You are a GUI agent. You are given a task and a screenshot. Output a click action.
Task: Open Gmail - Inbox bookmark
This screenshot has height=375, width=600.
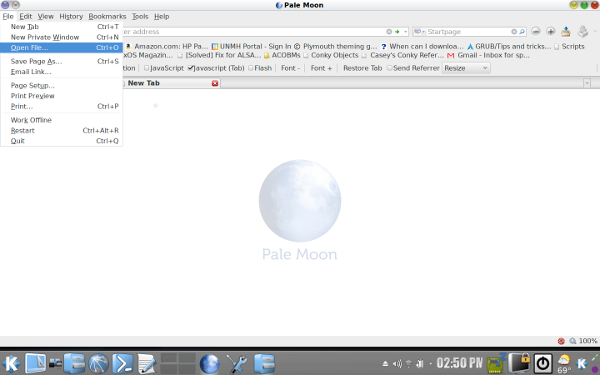[489, 55]
